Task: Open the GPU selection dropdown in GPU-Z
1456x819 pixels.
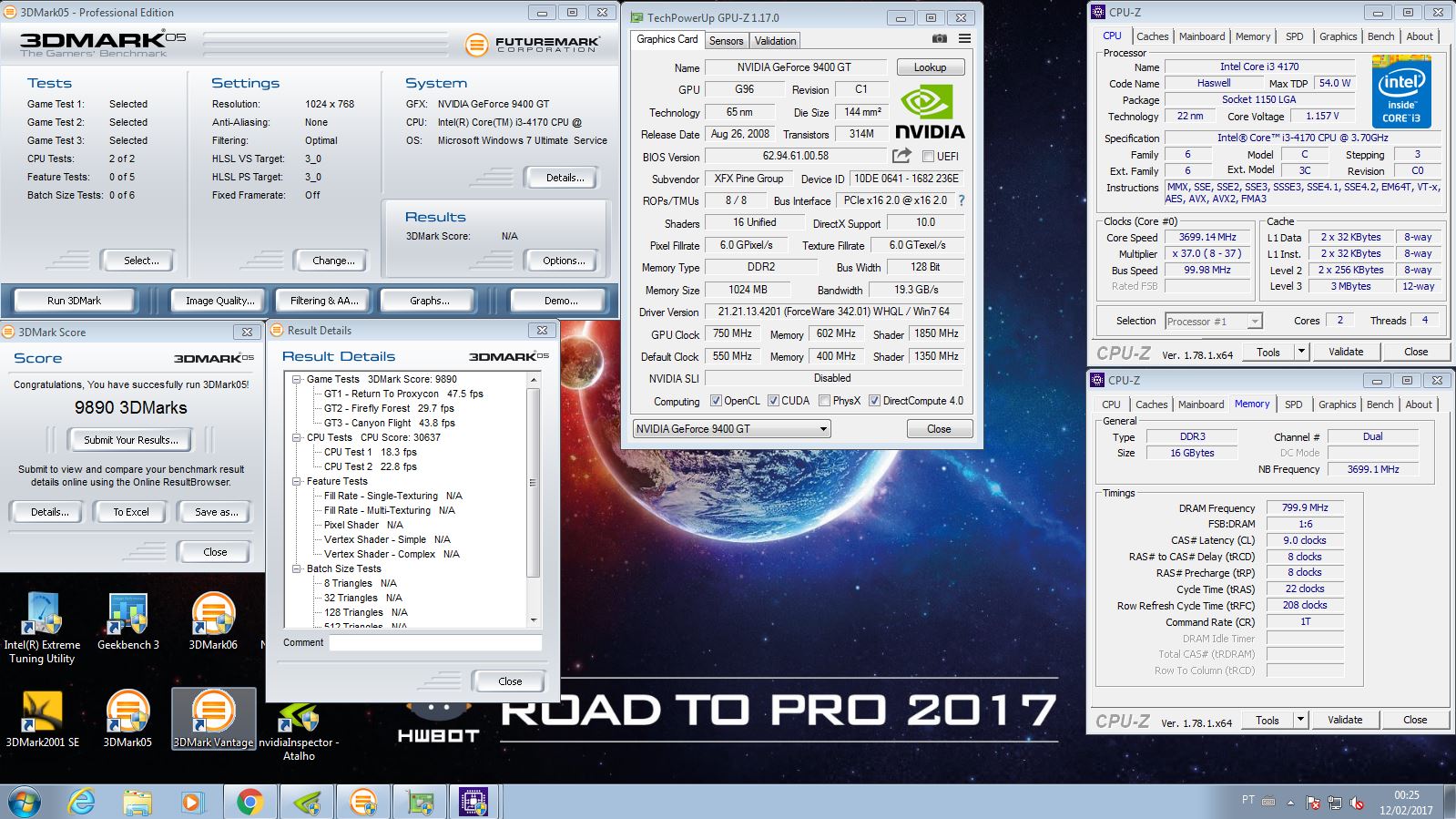Action: coord(731,428)
